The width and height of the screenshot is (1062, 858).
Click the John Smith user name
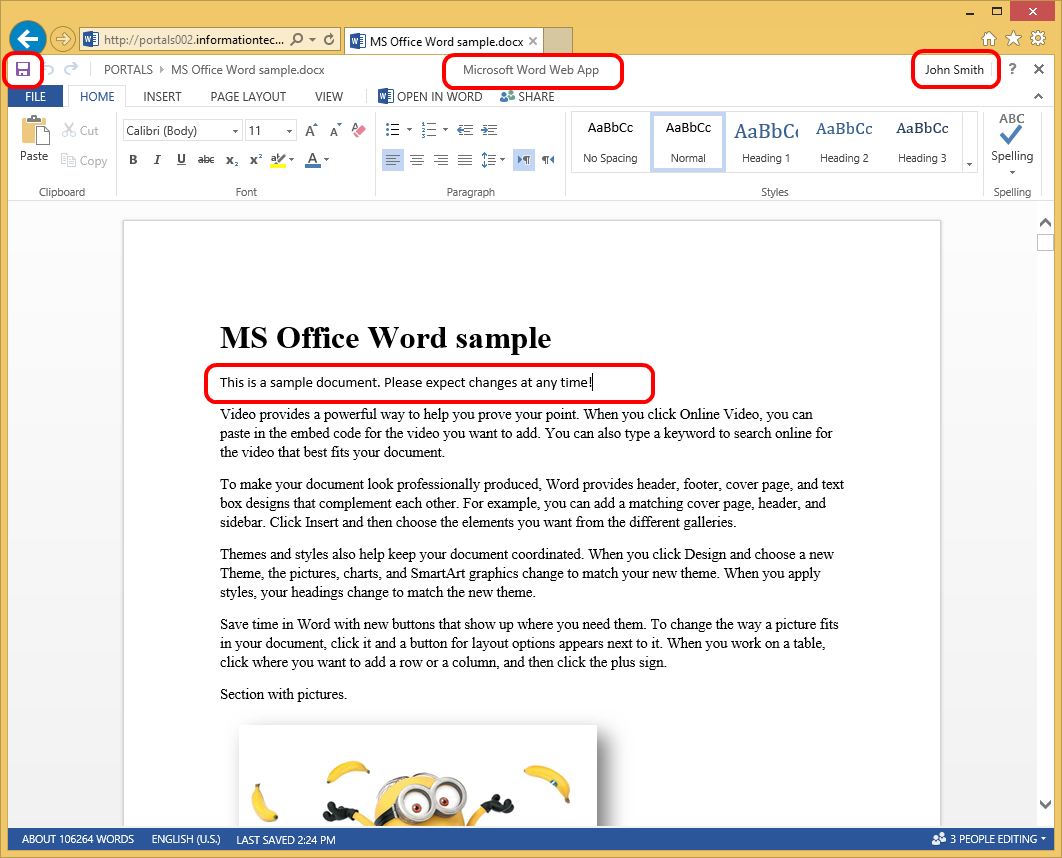tap(954, 69)
